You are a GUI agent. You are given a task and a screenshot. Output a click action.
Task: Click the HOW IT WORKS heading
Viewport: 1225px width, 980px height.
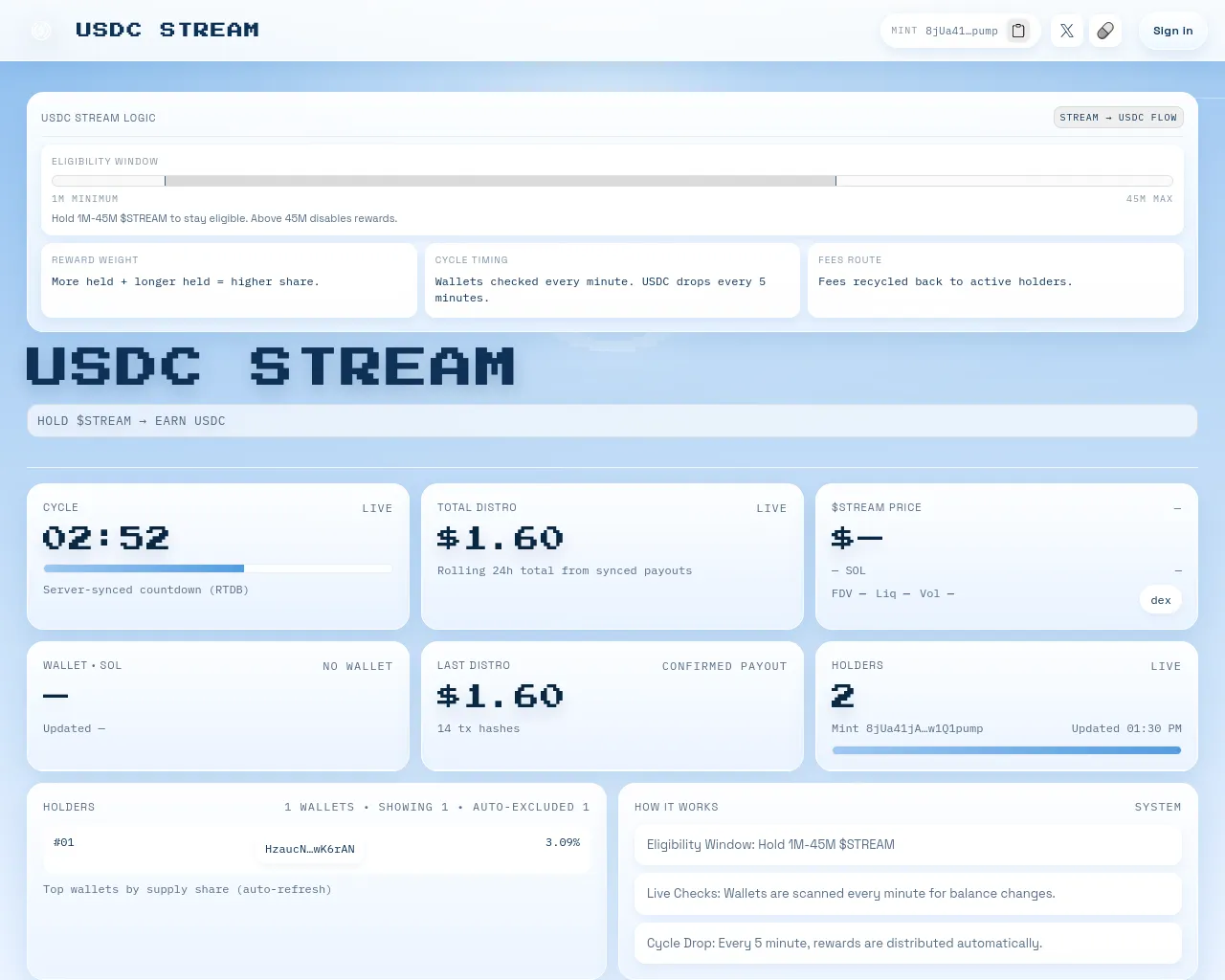click(677, 808)
